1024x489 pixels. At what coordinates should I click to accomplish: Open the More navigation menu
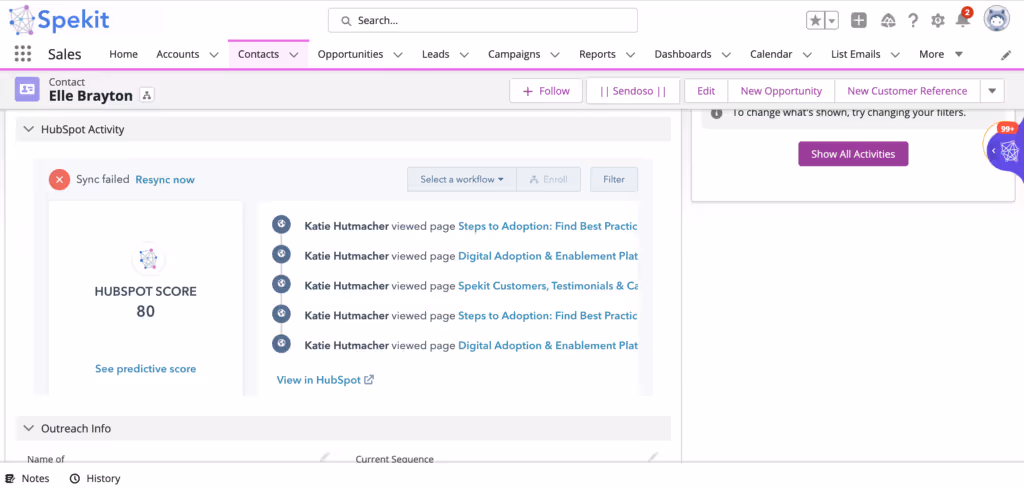[x=941, y=54]
